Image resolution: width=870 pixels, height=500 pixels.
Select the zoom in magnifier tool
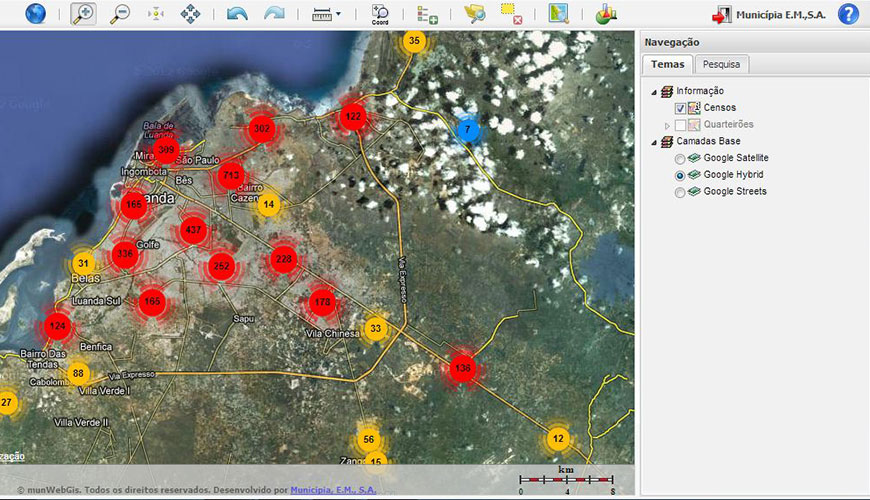point(83,13)
